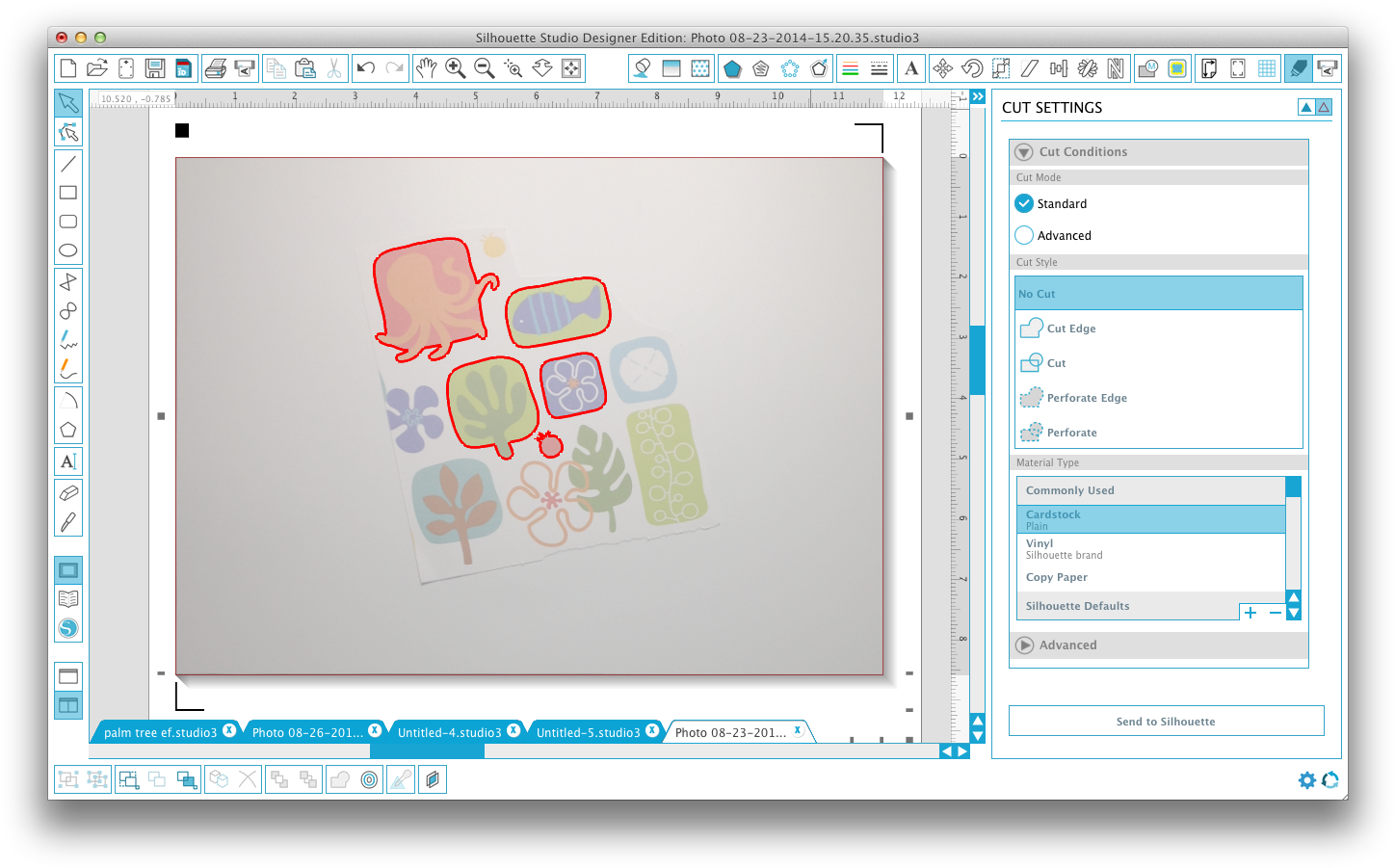The height and width of the screenshot is (868, 1395).
Task: Open the Fill Color bucket icon
Action: pos(643,68)
